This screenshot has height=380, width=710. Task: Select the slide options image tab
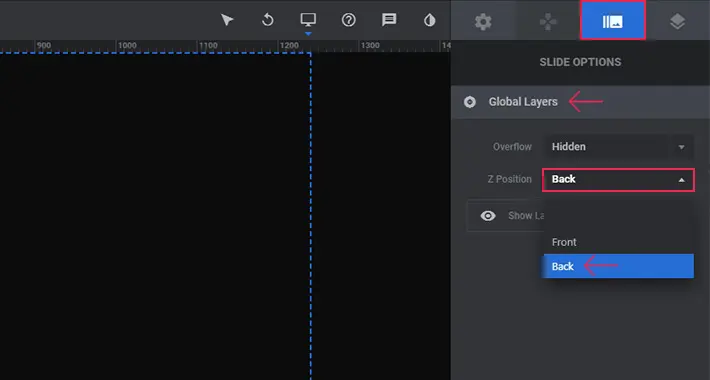coord(613,21)
